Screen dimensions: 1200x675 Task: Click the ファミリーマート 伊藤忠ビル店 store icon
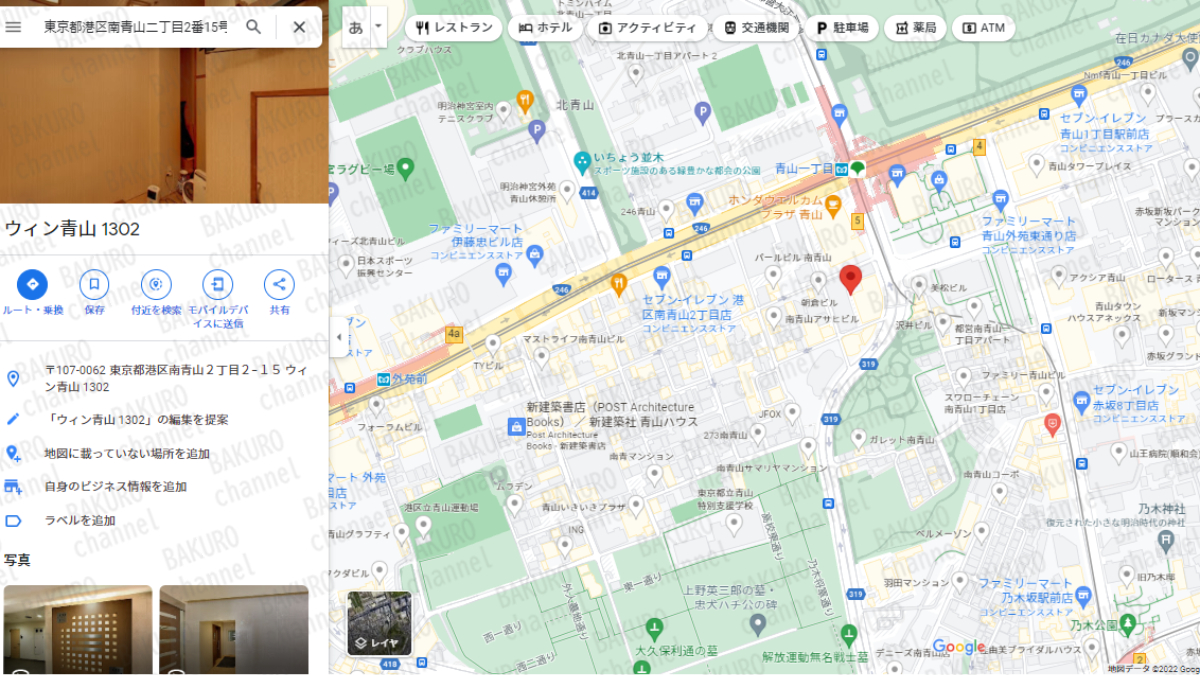point(535,255)
